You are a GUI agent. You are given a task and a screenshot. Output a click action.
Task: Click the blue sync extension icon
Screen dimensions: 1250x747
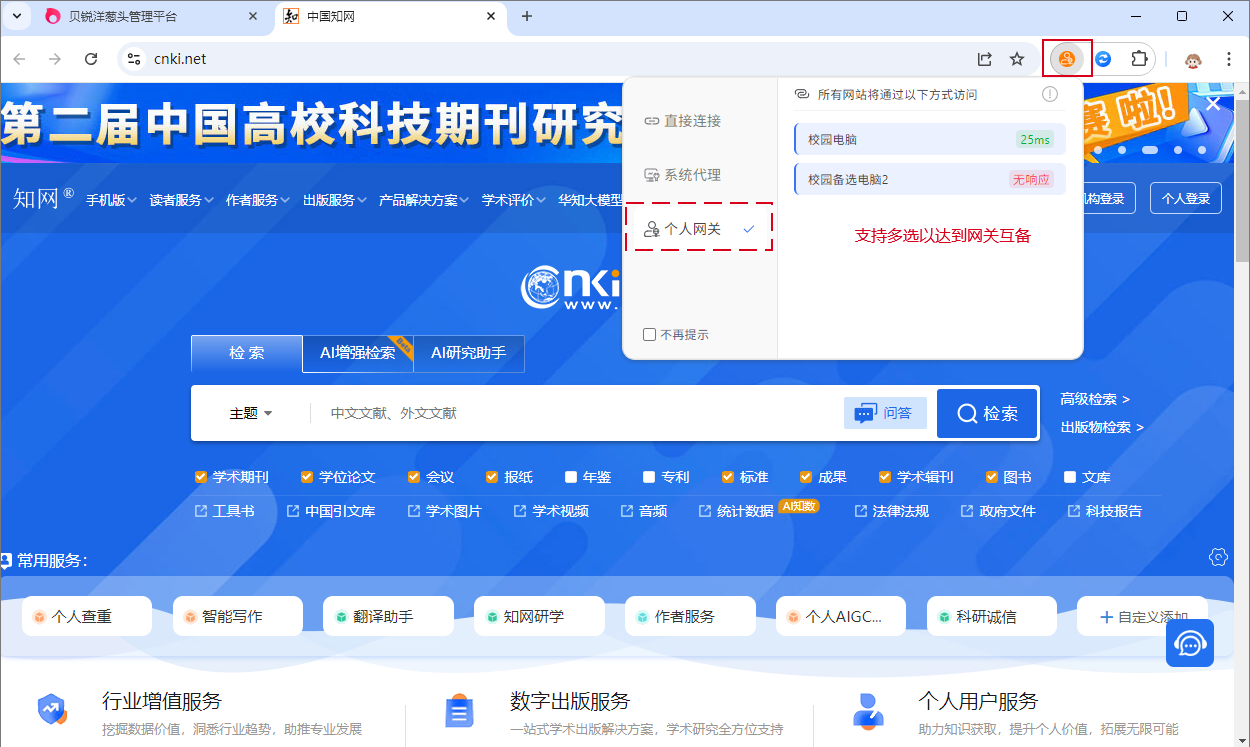click(1103, 59)
